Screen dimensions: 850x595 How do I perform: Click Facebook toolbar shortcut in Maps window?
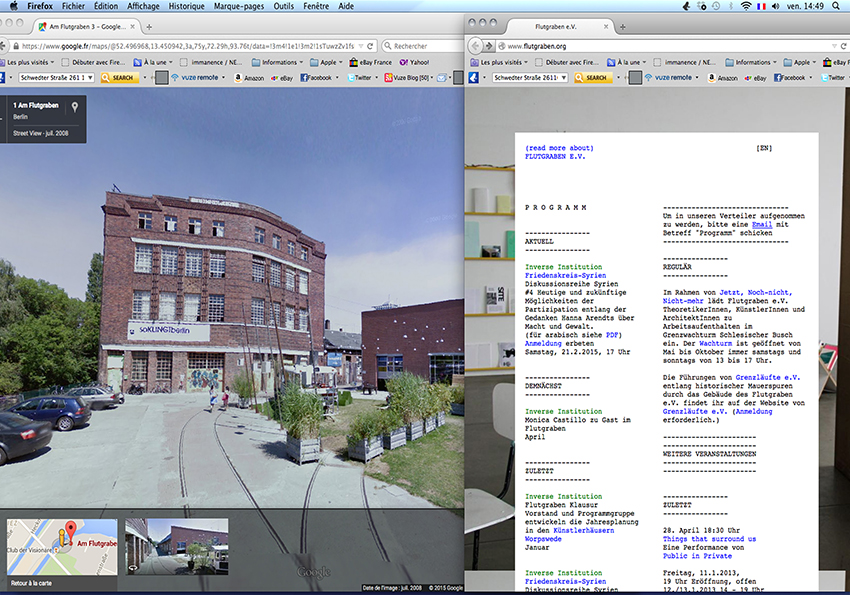pos(316,77)
